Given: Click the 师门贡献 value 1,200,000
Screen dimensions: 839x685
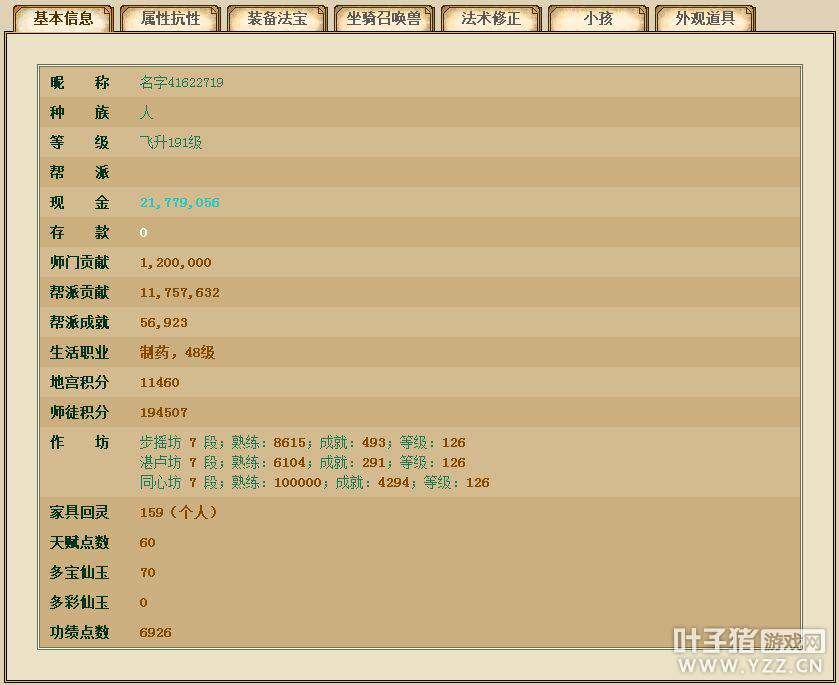Looking at the screenshot, I should pos(175,262).
